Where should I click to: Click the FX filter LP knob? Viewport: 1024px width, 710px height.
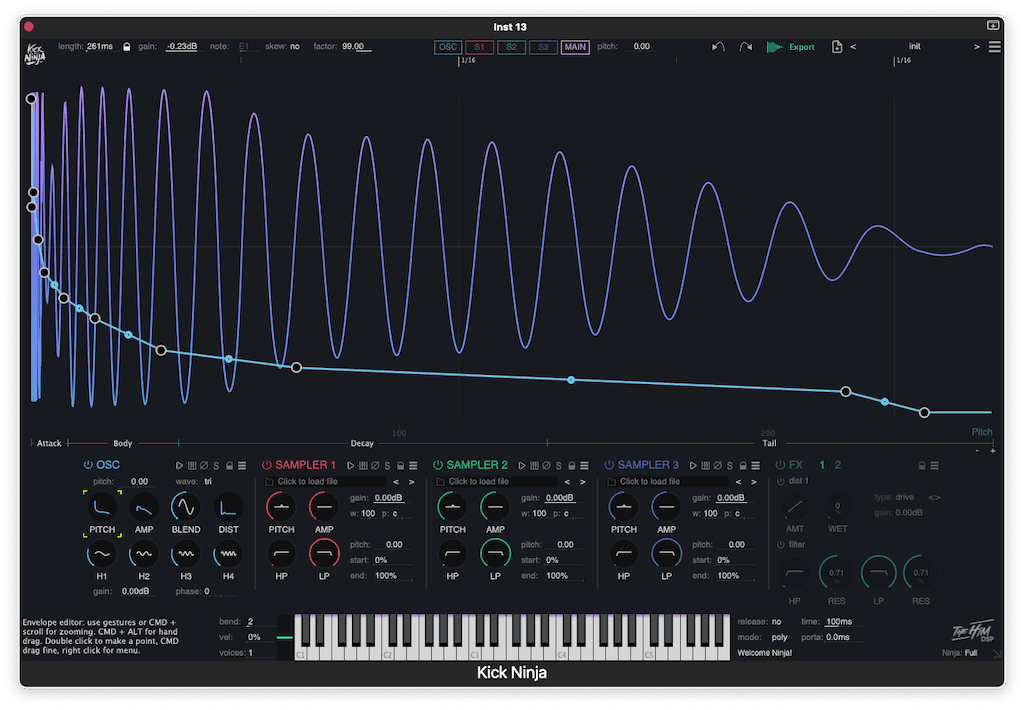tap(878, 573)
